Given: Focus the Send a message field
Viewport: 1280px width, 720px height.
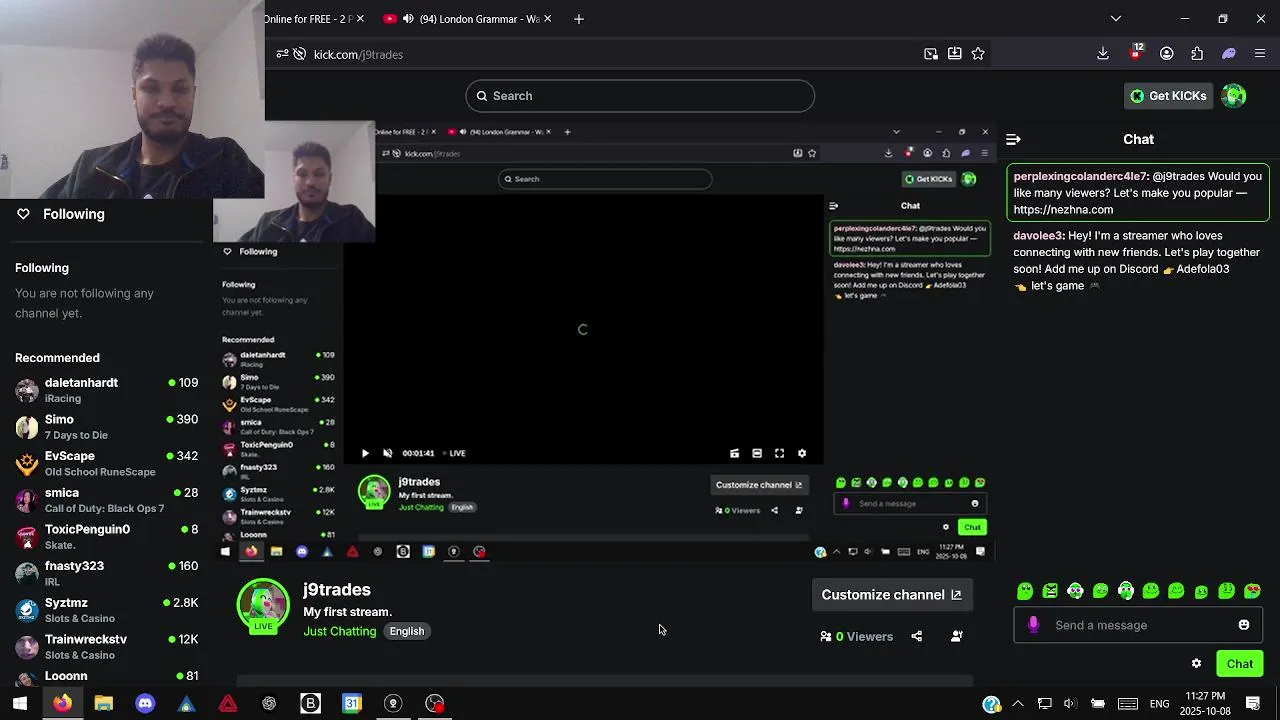Looking at the screenshot, I should tap(1138, 625).
